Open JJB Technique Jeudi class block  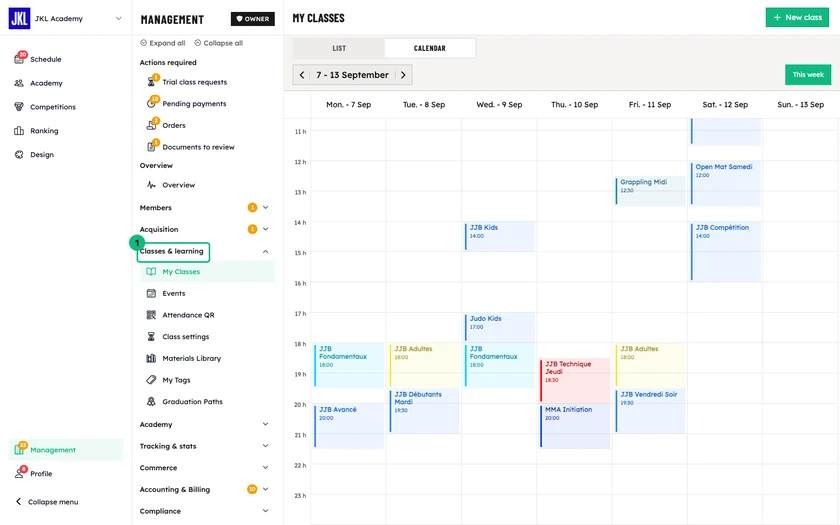tap(575, 380)
